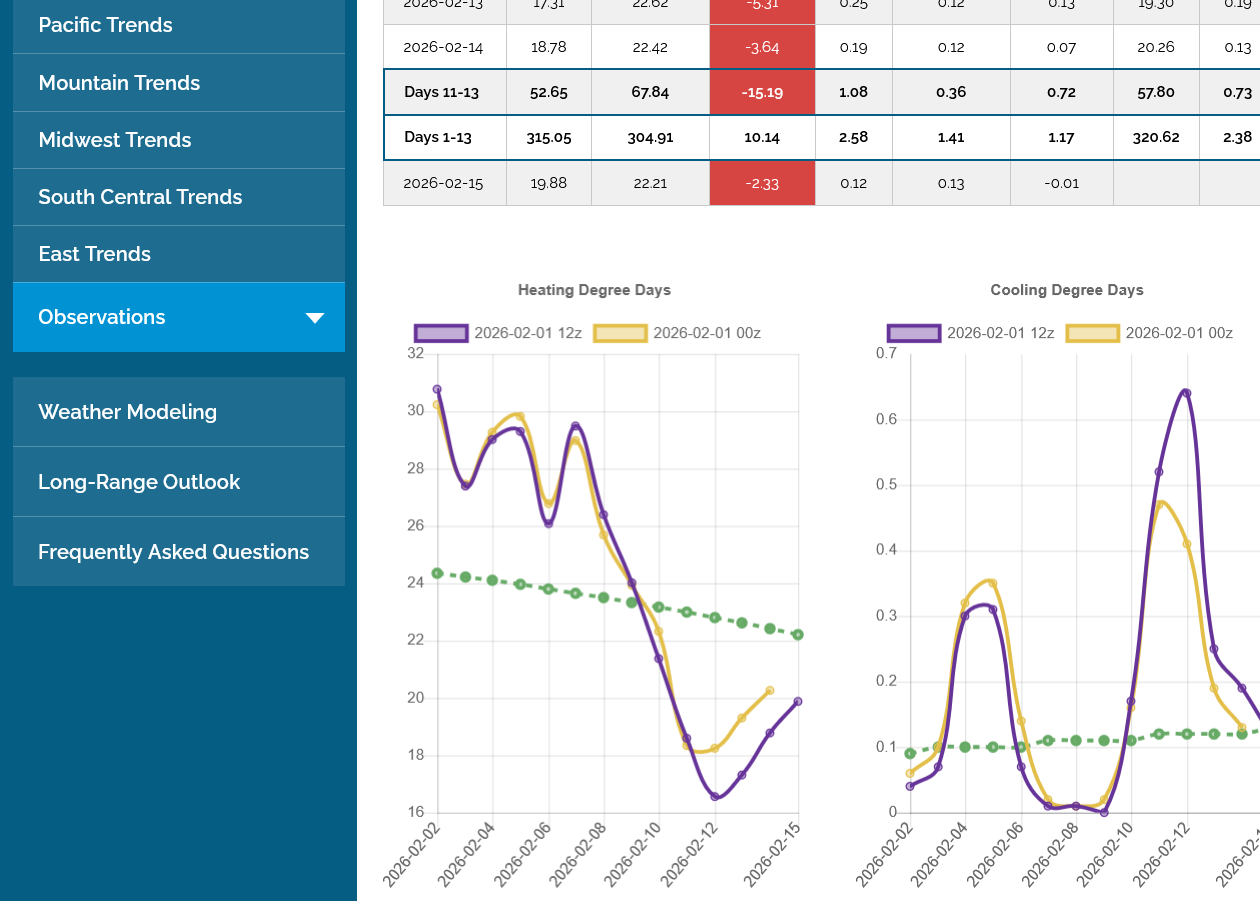Select the red -15.19 cell in Days 11-13 row
This screenshot has width=1260, height=901.
(x=762, y=92)
